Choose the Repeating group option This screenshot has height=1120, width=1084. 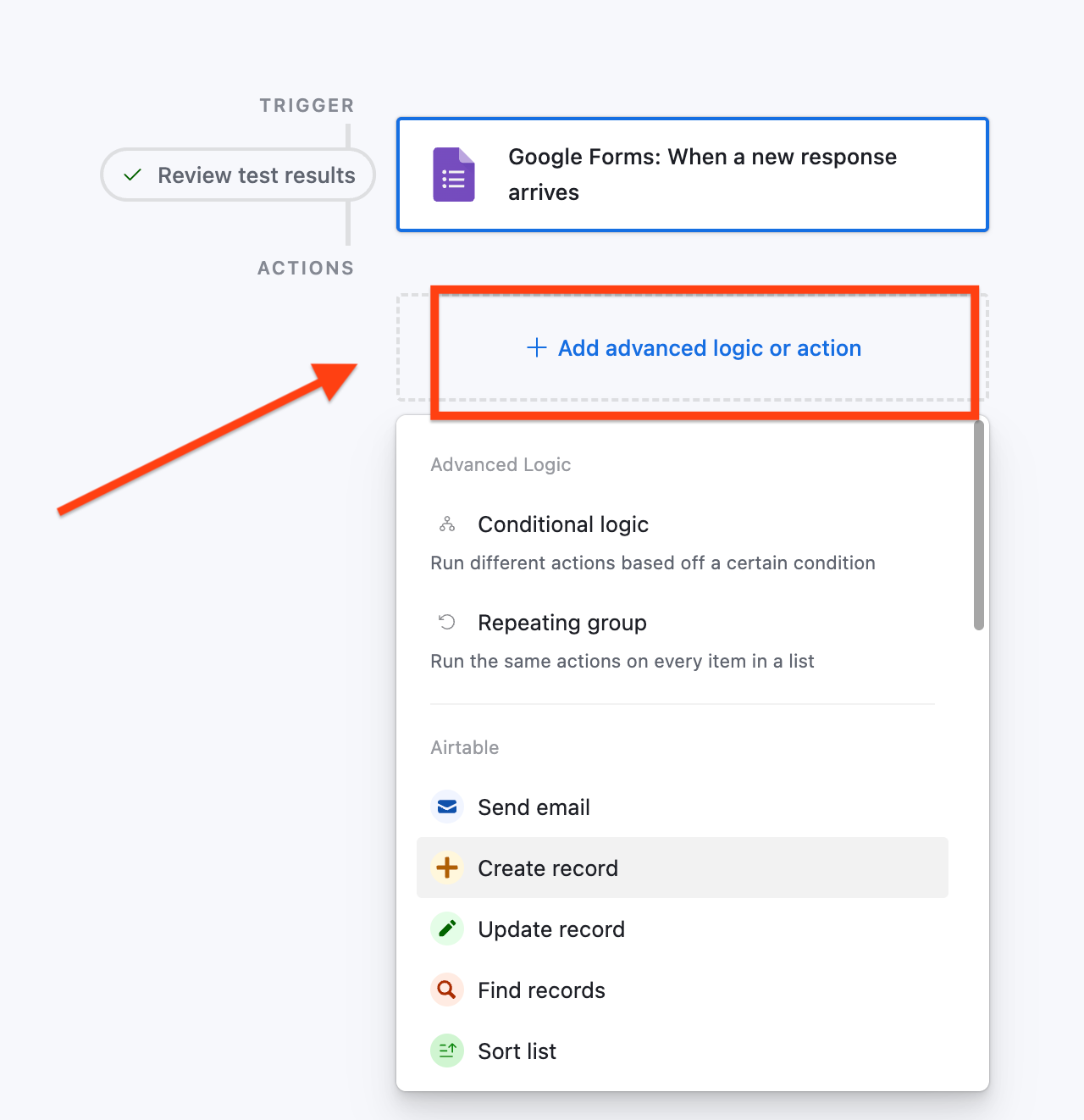coord(561,623)
